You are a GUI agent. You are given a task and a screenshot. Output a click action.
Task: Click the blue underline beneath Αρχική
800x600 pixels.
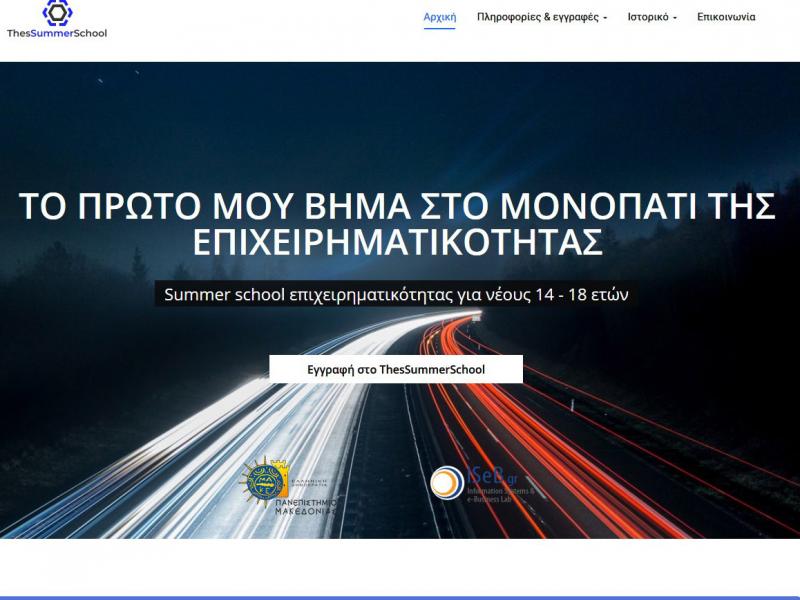439,29
